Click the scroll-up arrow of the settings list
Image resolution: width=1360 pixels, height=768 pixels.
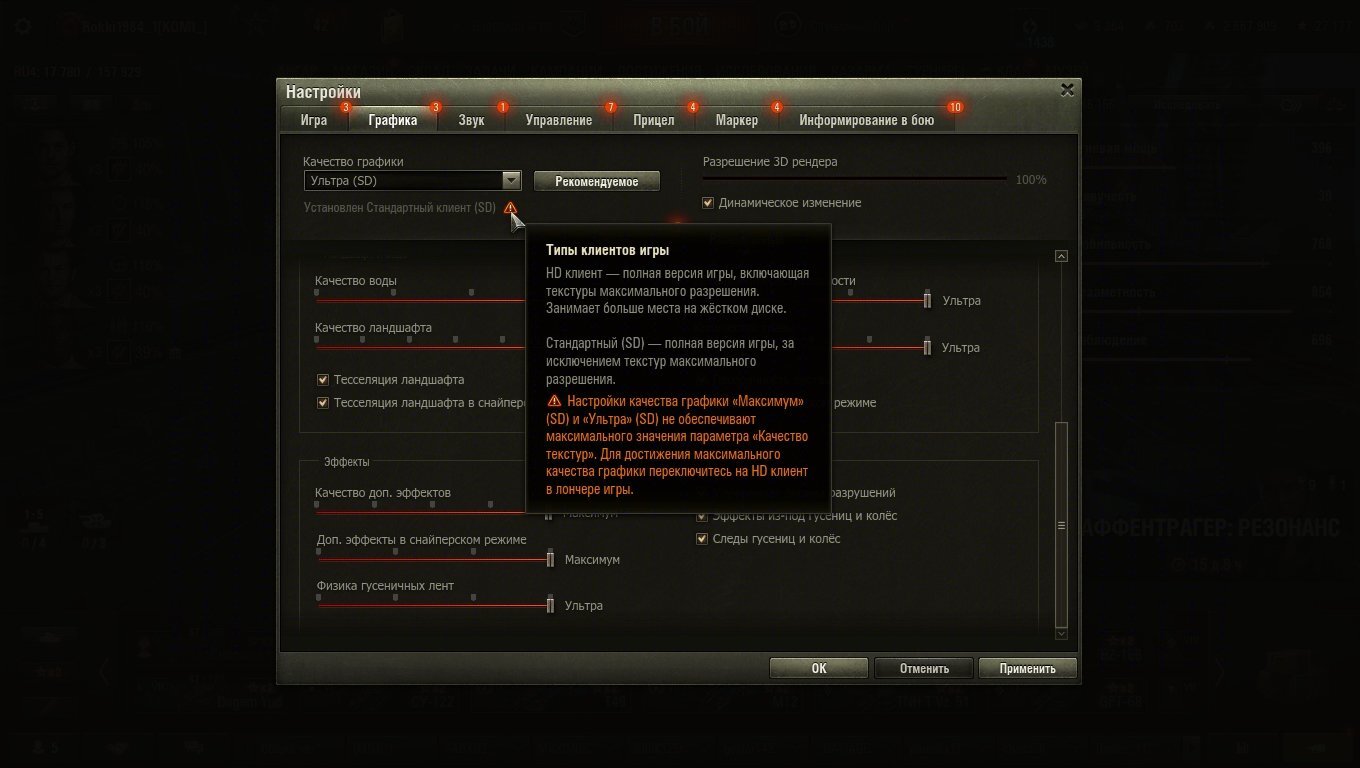pos(1061,257)
